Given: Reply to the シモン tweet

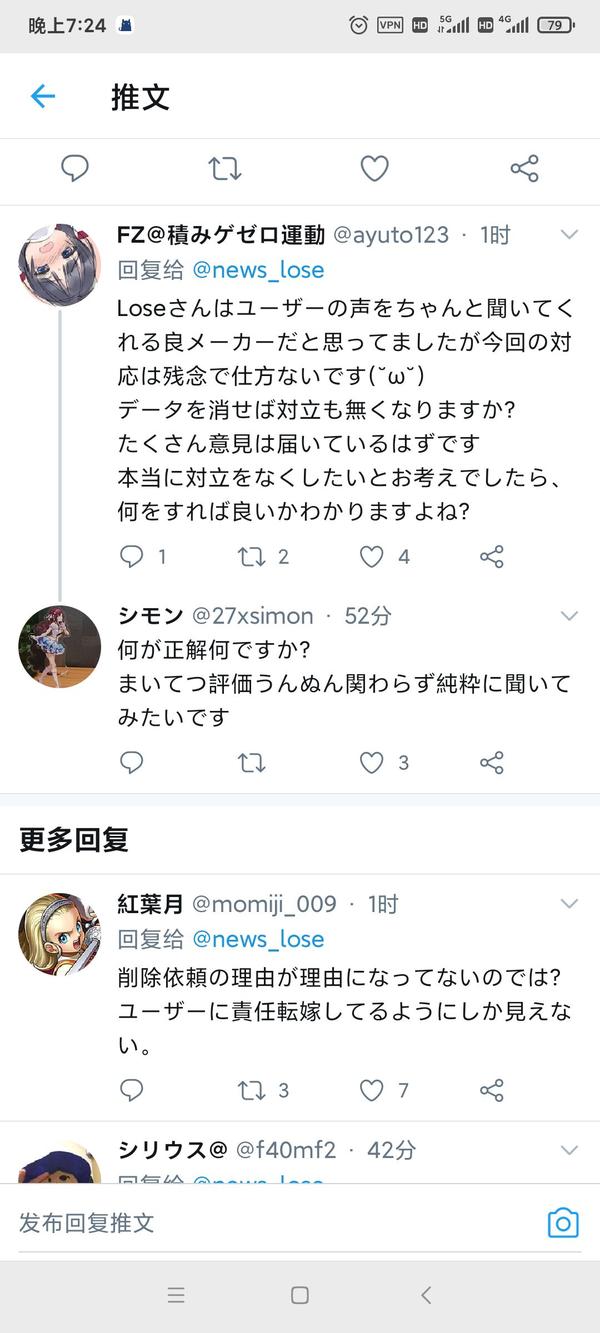Looking at the screenshot, I should coord(132,763).
